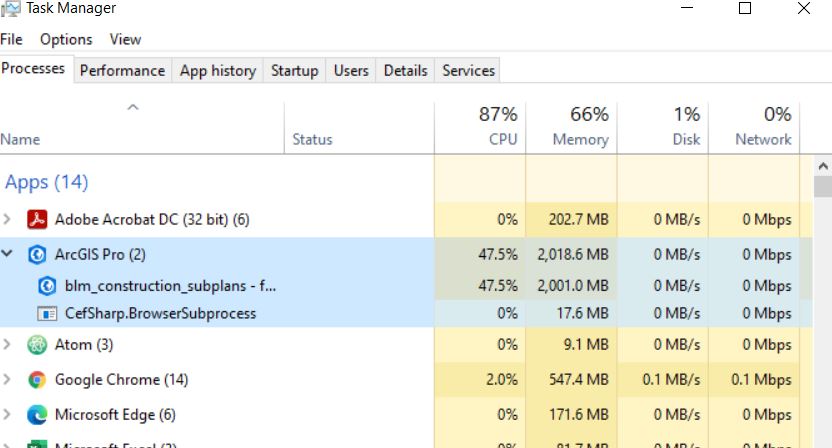832x448 pixels.
Task: Click Chrome's 0.1 MB/s disk value
Action: (x=671, y=380)
